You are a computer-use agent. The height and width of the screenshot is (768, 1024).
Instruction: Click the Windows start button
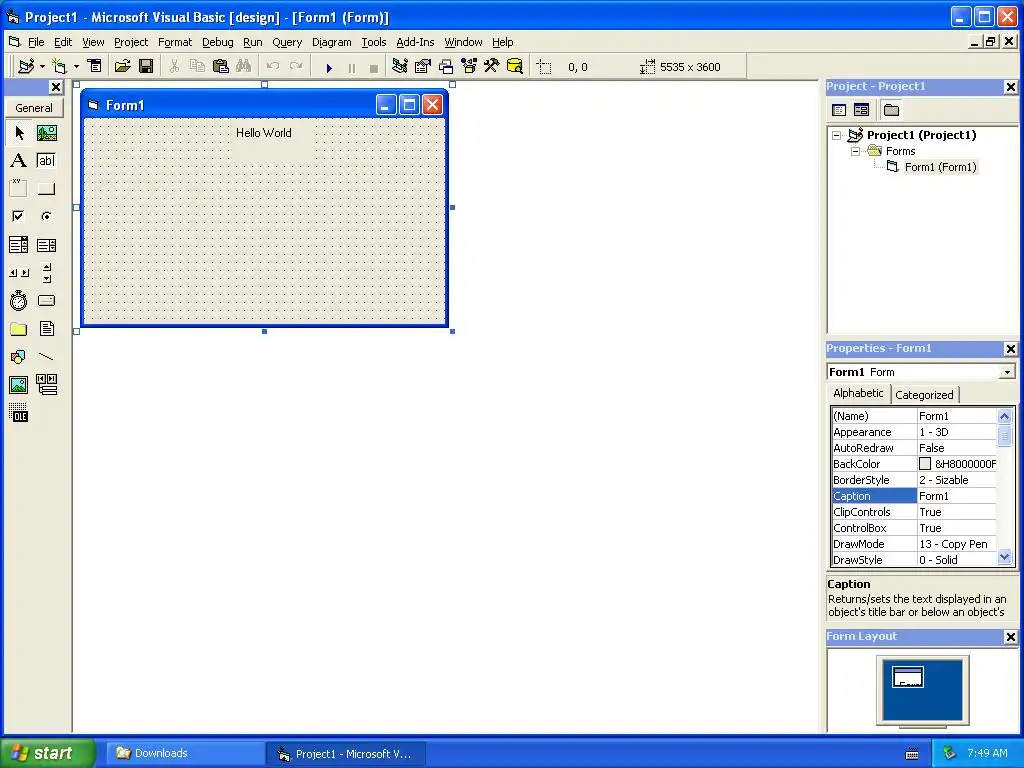[x=47, y=753]
